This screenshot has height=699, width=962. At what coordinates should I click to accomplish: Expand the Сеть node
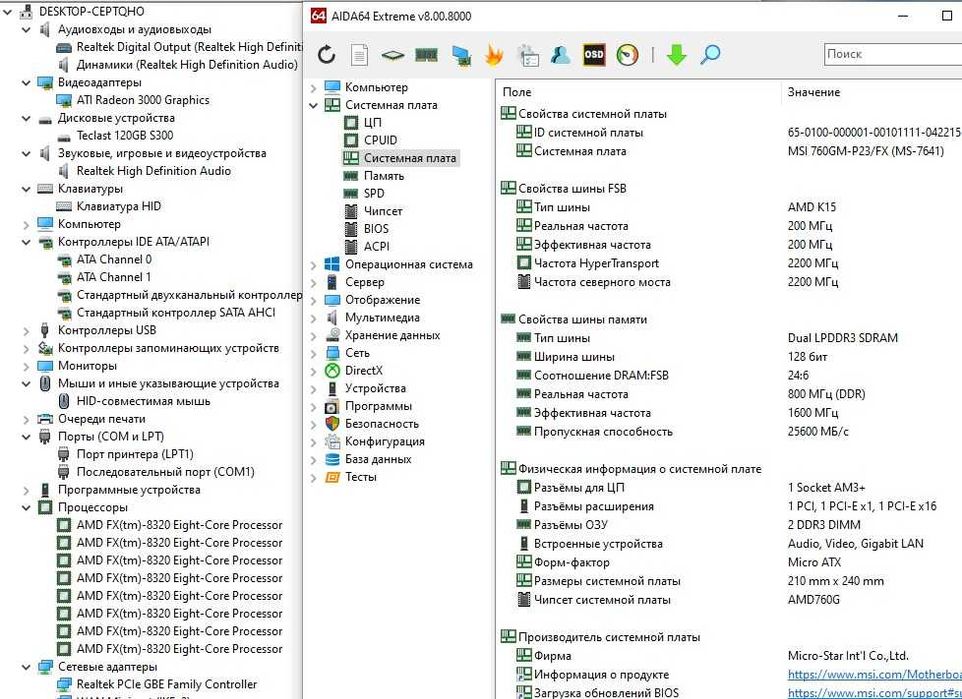coord(314,354)
